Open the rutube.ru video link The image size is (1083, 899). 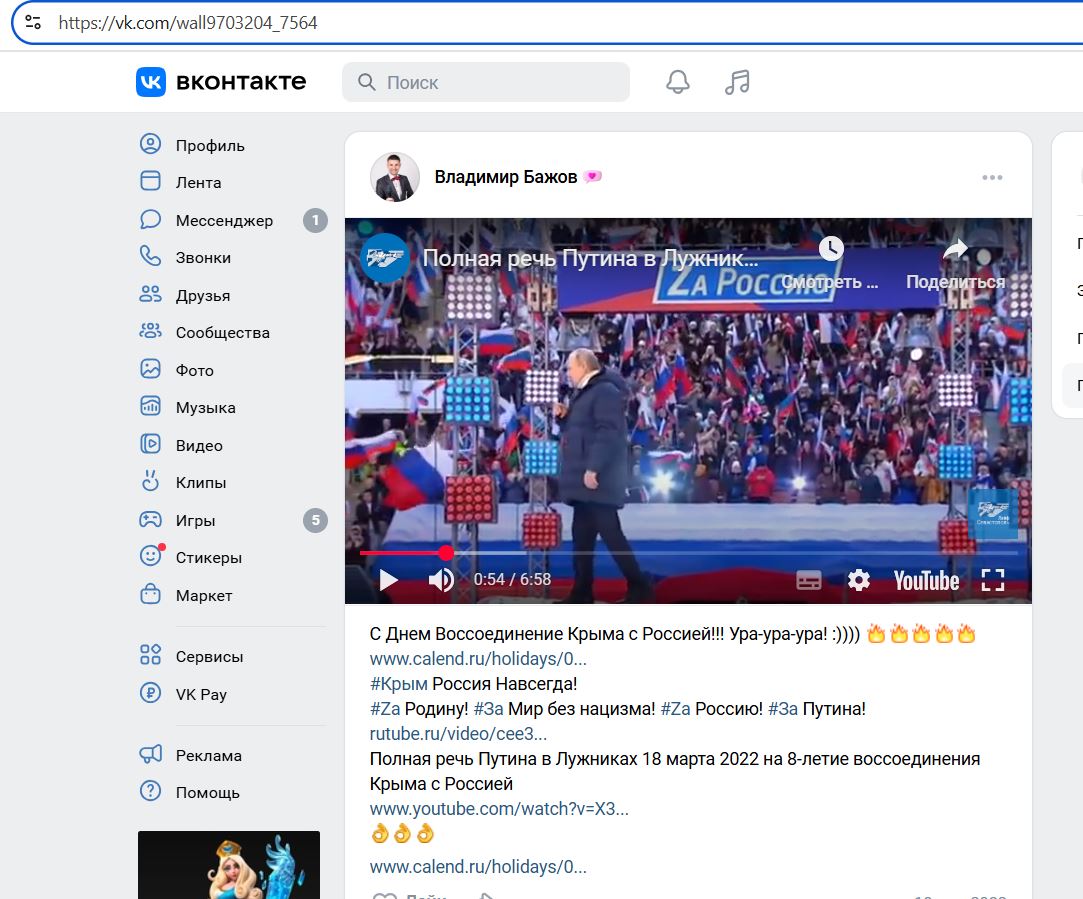458,733
